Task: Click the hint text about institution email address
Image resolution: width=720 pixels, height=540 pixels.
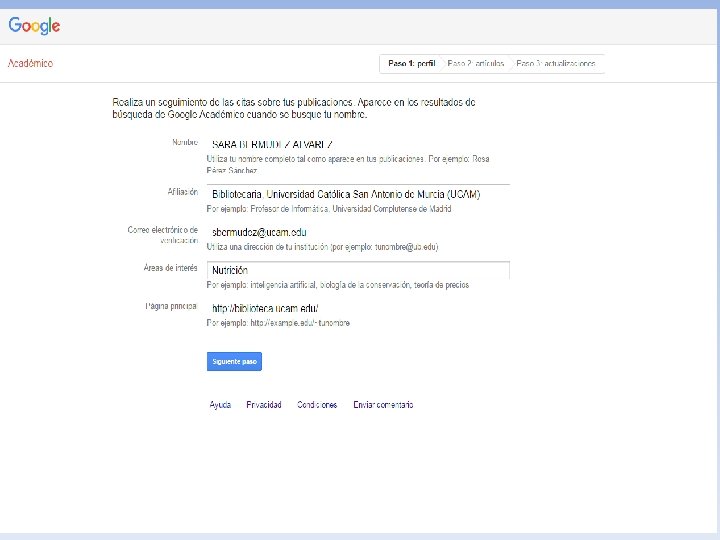Action: pos(322,247)
